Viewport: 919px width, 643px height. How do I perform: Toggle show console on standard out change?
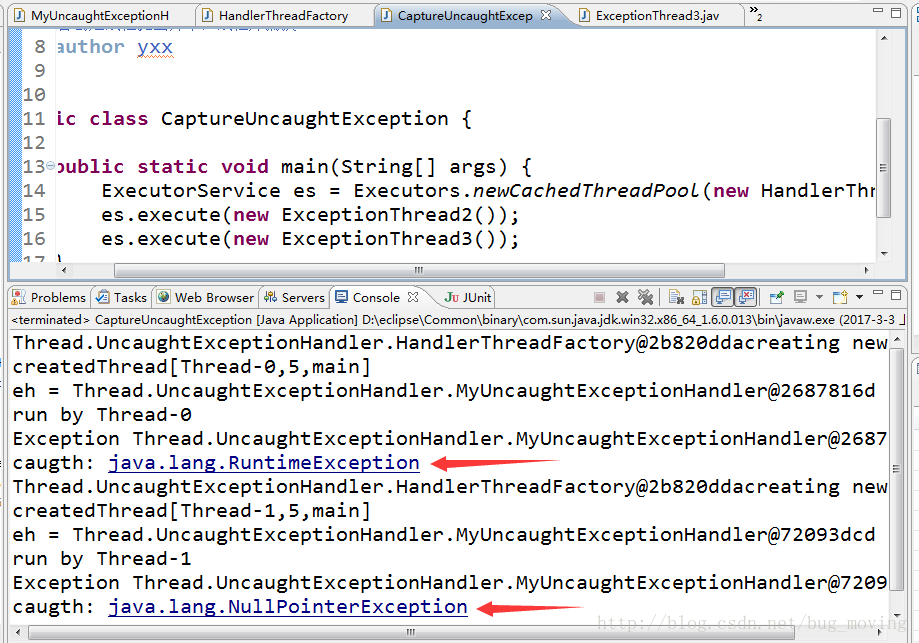(x=723, y=297)
